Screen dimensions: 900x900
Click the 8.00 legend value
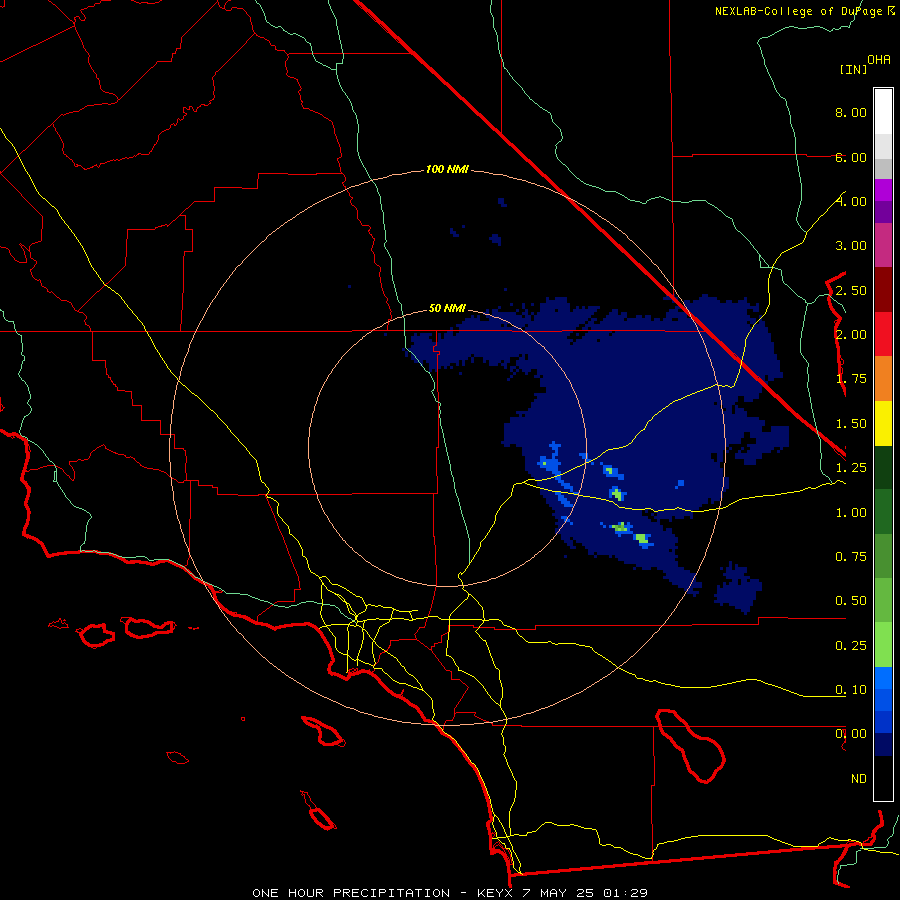click(851, 112)
